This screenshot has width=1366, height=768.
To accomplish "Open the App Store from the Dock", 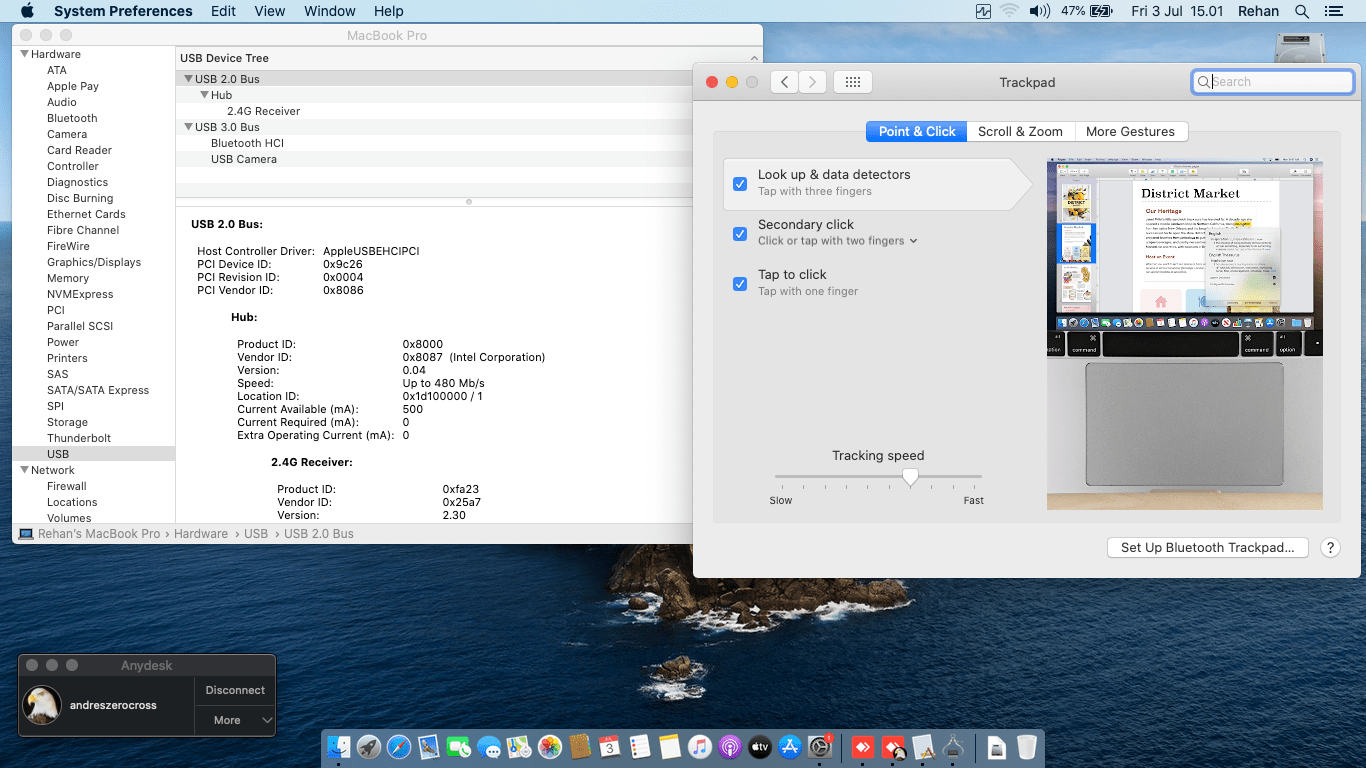I will (x=791, y=747).
